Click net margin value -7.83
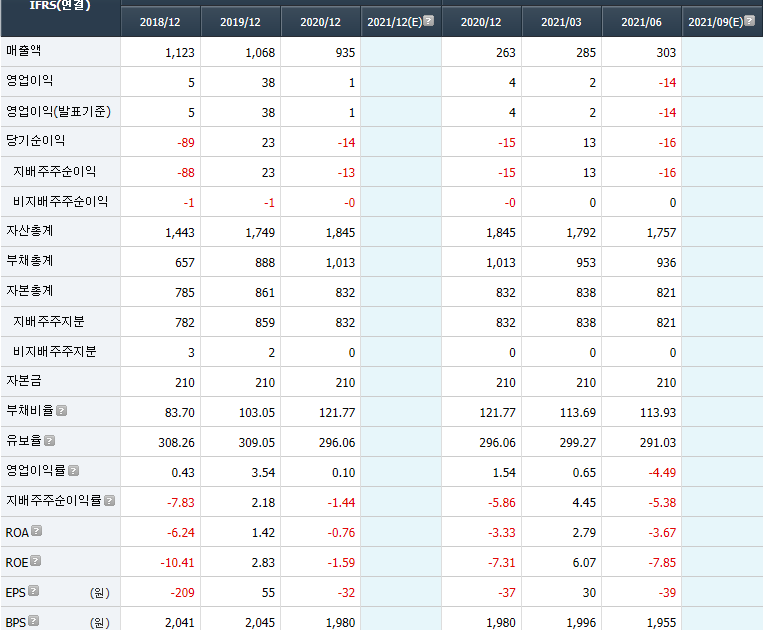The width and height of the screenshot is (763, 630). (x=181, y=503)
